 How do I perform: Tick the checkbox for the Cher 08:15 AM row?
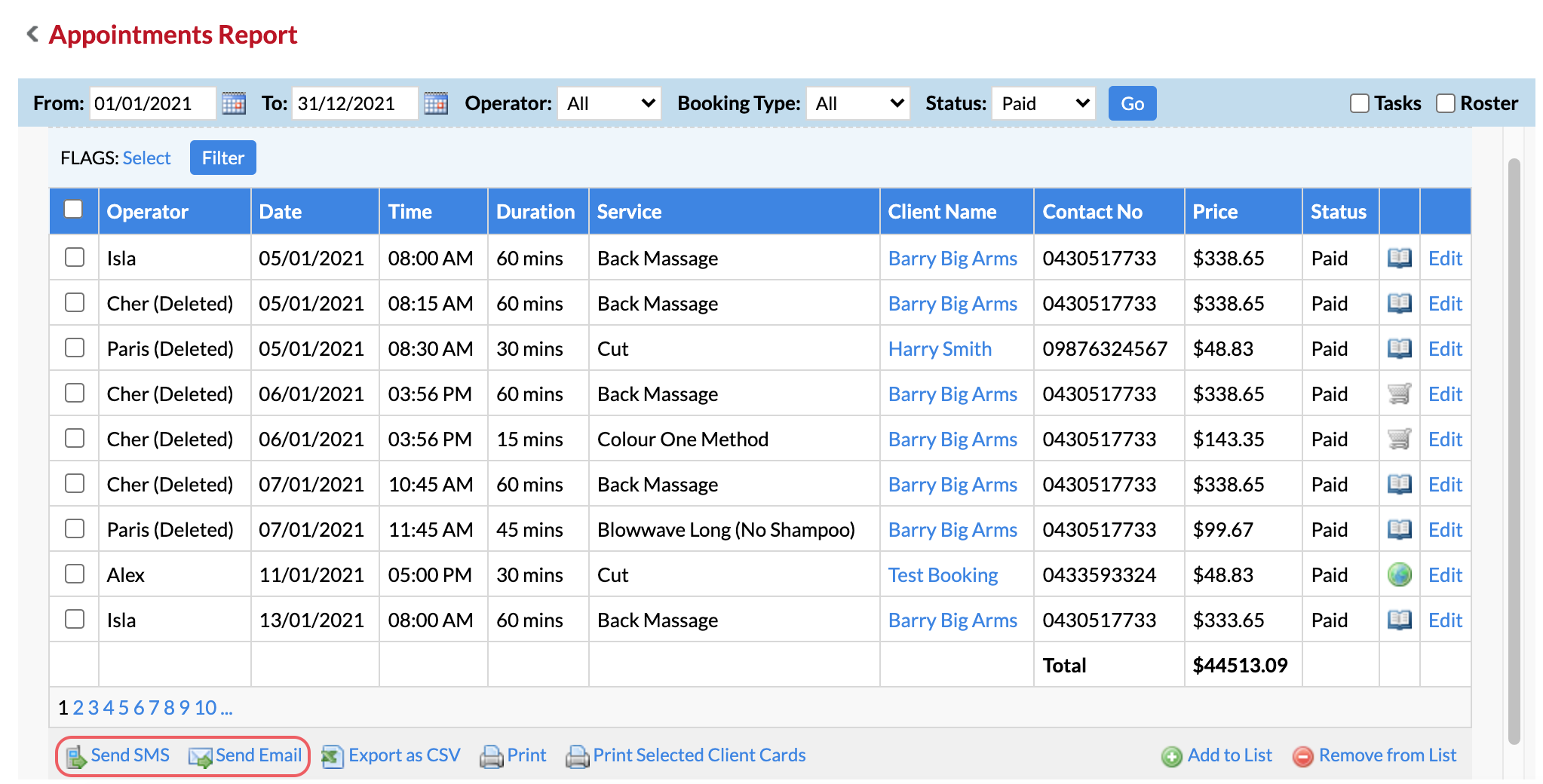point(75,302)
